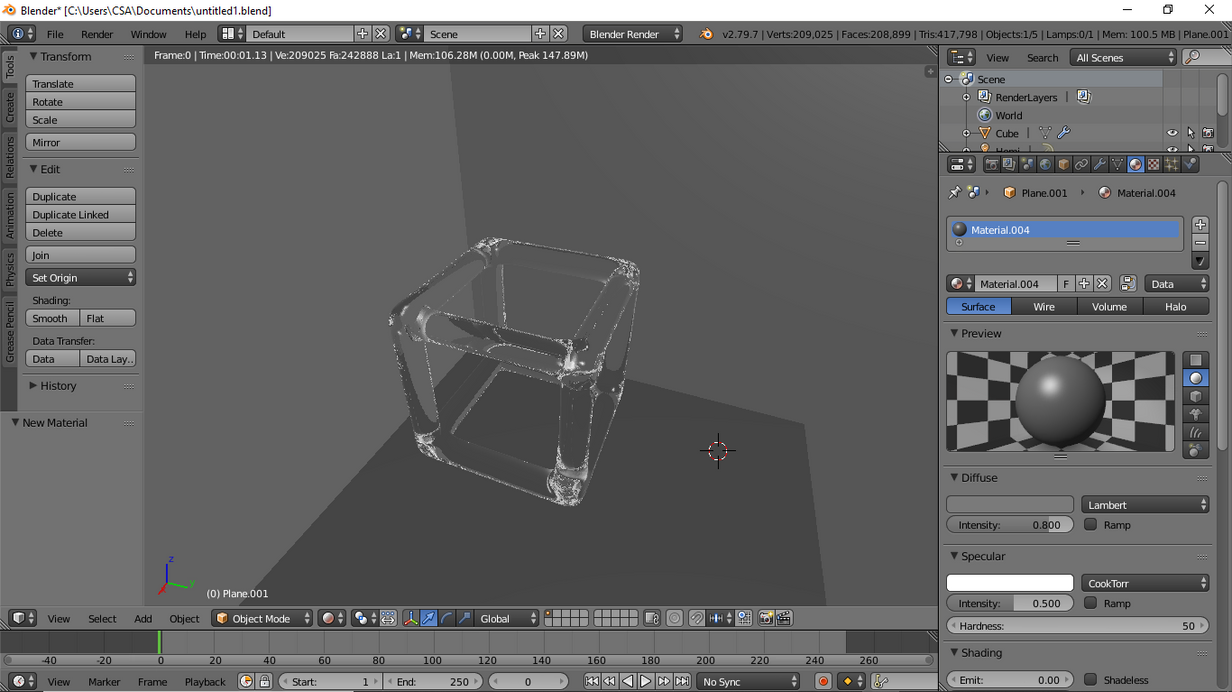Open the Particles properties tab
Viewport: 1232px width, 692px height.
click(x=1171, y=164)
